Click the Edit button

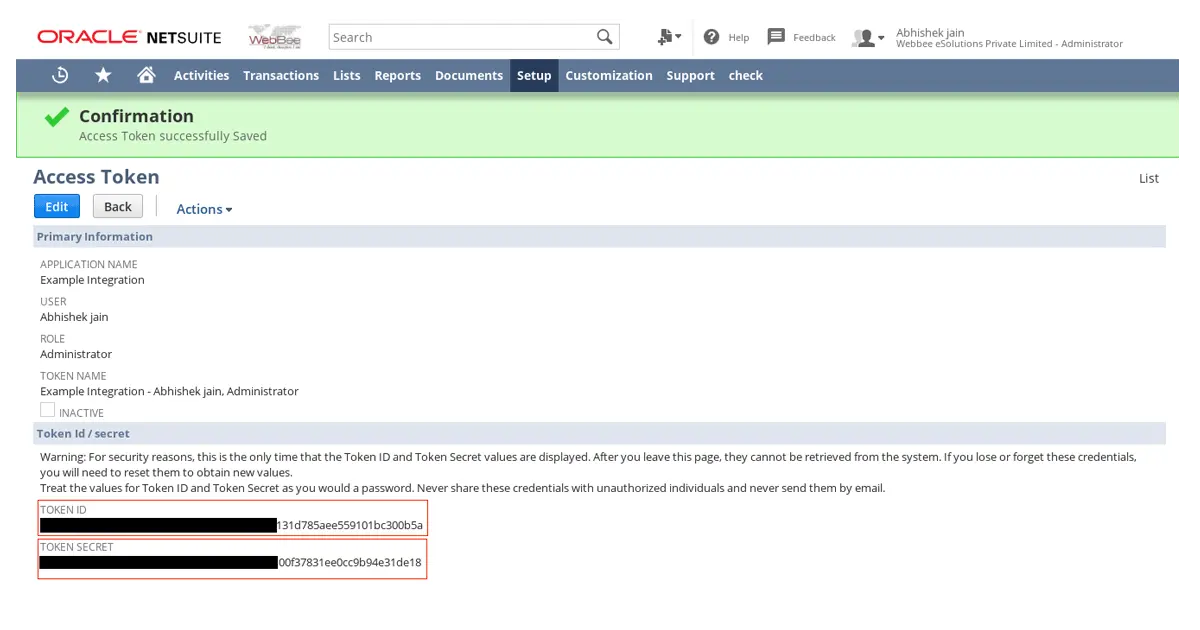56,206
